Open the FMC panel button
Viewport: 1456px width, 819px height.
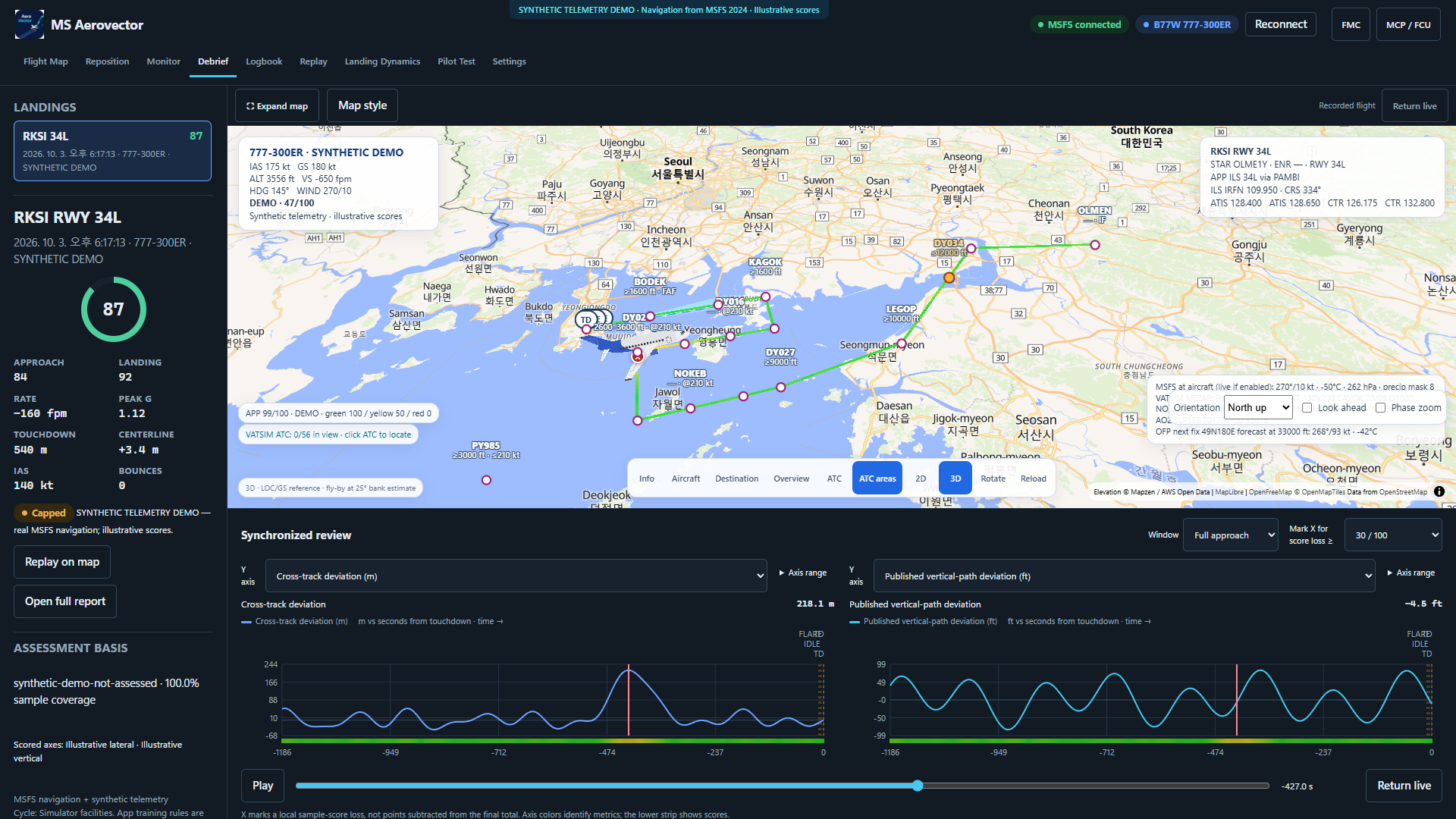(1351, 24)
